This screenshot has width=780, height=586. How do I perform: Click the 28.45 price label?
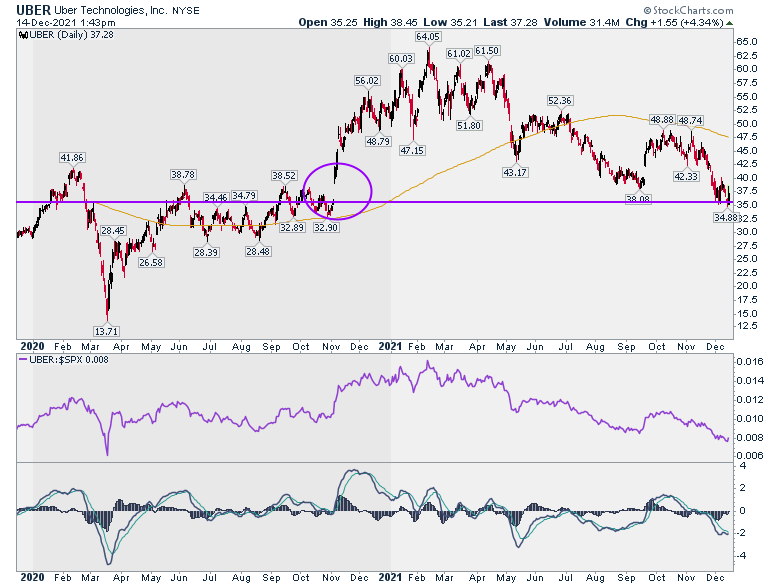[113, 230]
